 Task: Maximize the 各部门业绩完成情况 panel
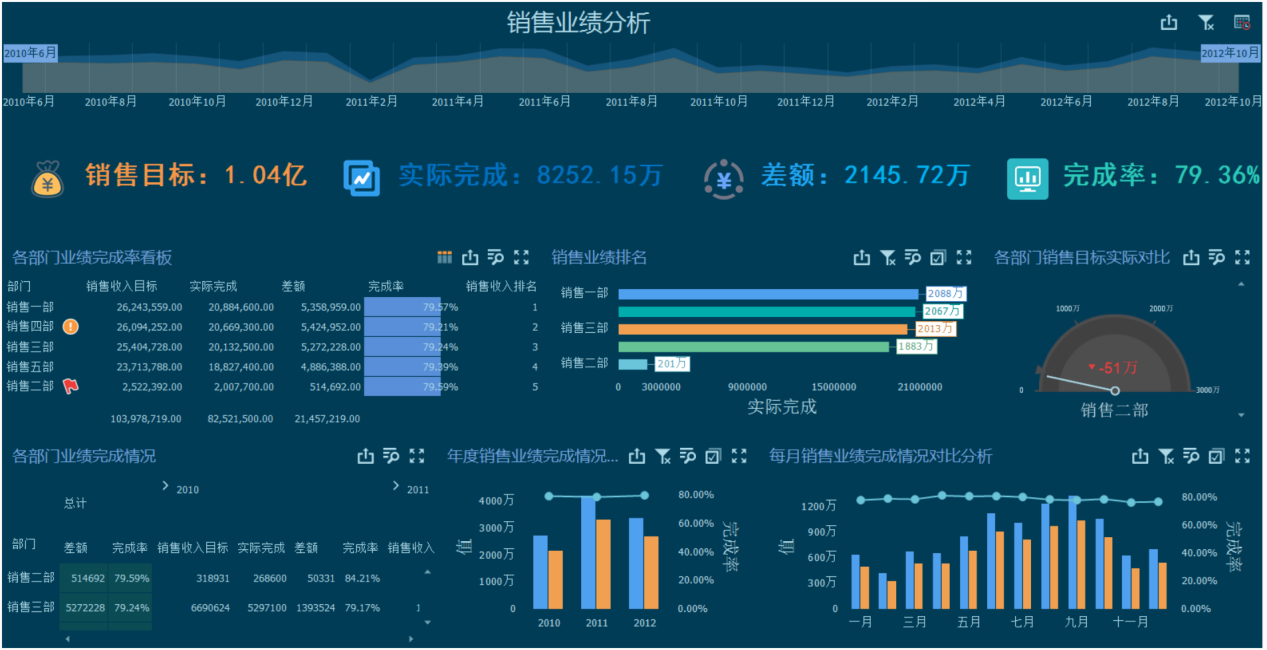coord(417,456)
